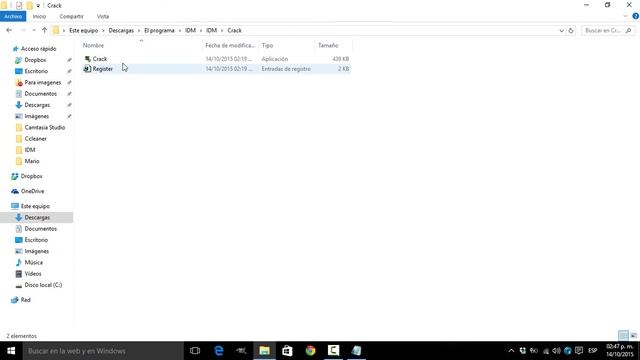The height and width of the screenshot is (360, 640).
Task: Open pinned Dropbox under Acceso rápido
Action: pos(35,60)
